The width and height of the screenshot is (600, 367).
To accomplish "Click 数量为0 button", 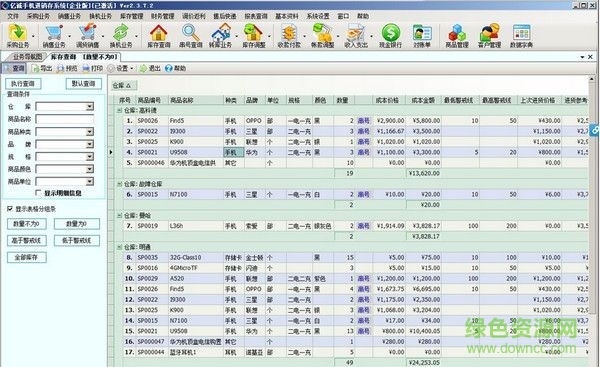I will [77, 224].
